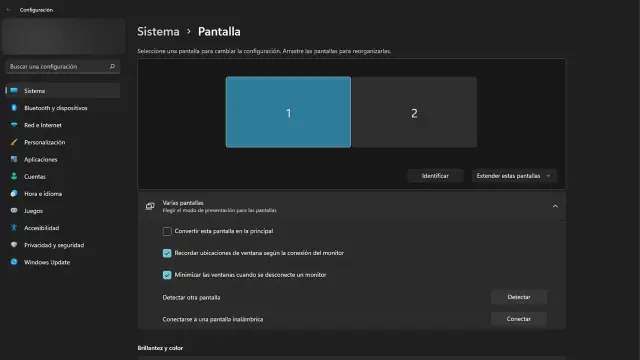Click the user profile card in sidebar
Screen dimensions: 640x360
click(x=63, y=37)
